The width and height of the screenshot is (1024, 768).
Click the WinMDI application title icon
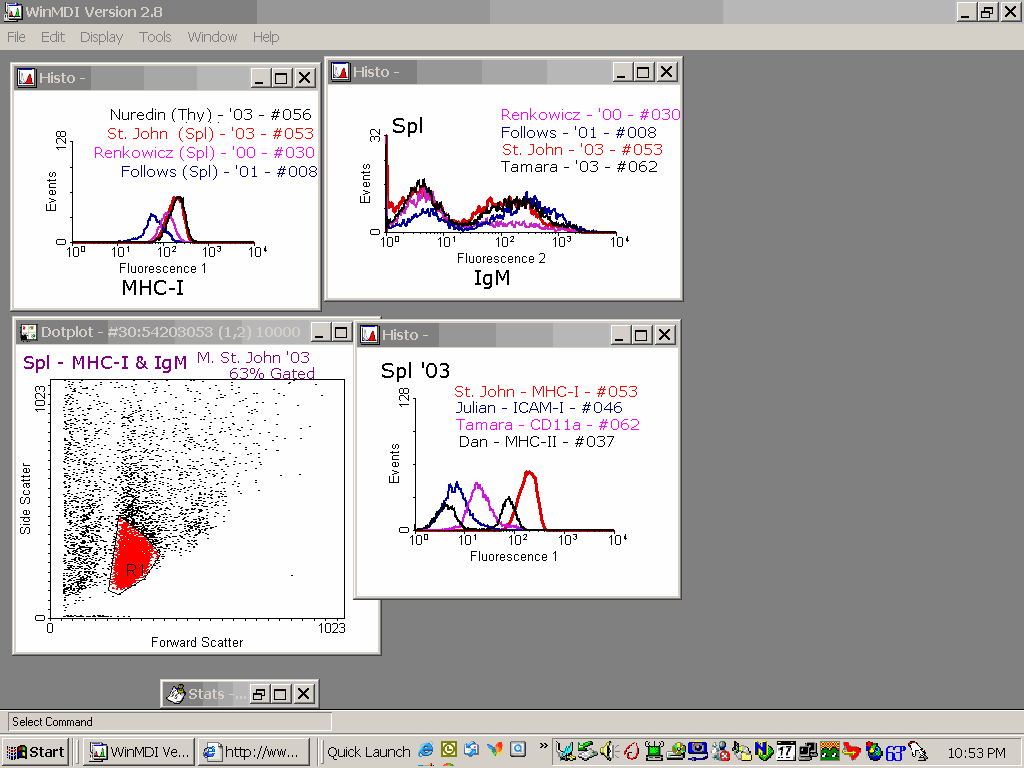coord(11,12)
